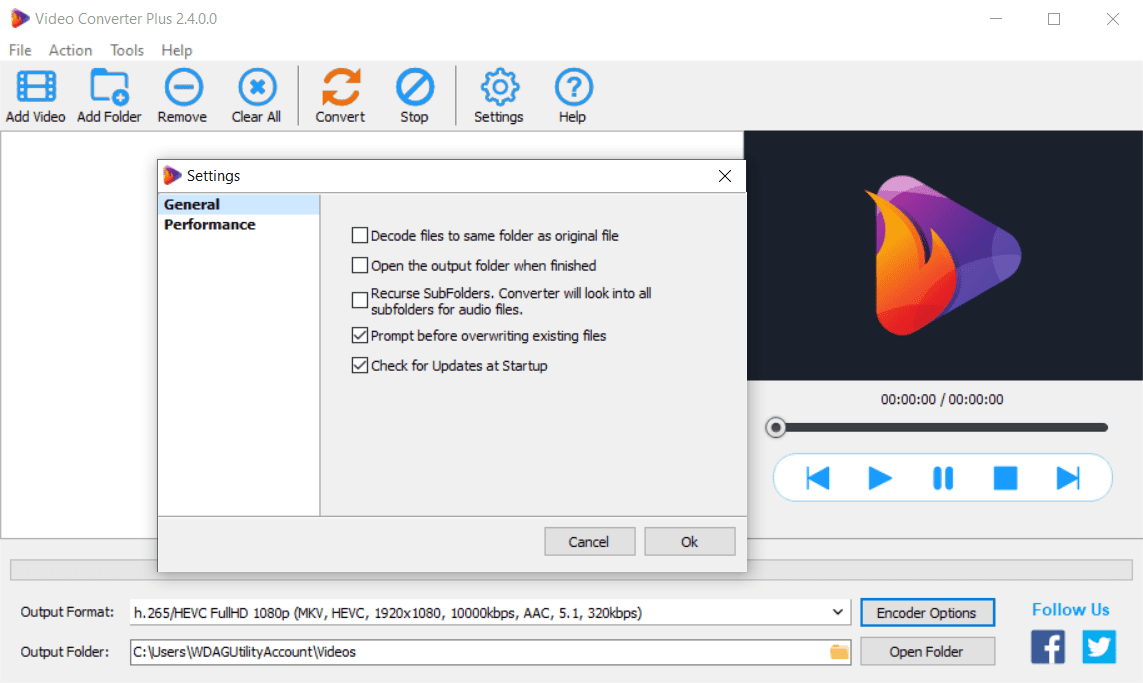Uncheck Check for Updates at Startup
The width and height of the screenshot is (1143, 683).
[x=359, y=365]
